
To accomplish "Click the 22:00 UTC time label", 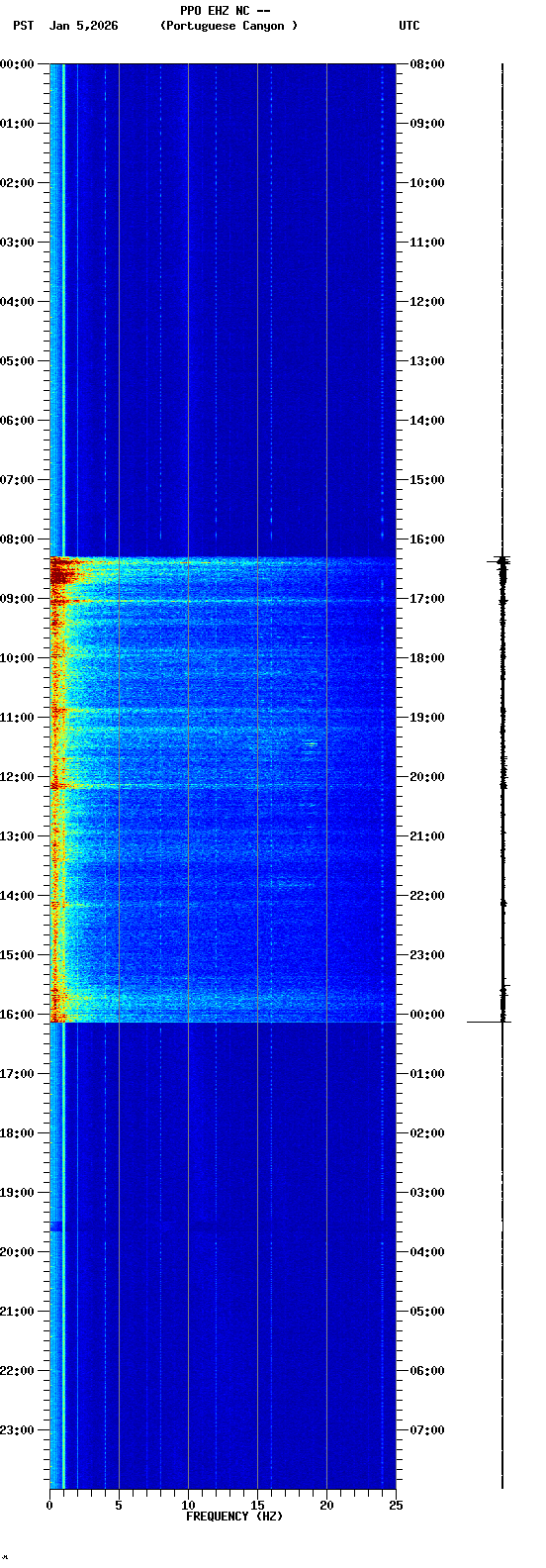I will [x=427, y=896].
